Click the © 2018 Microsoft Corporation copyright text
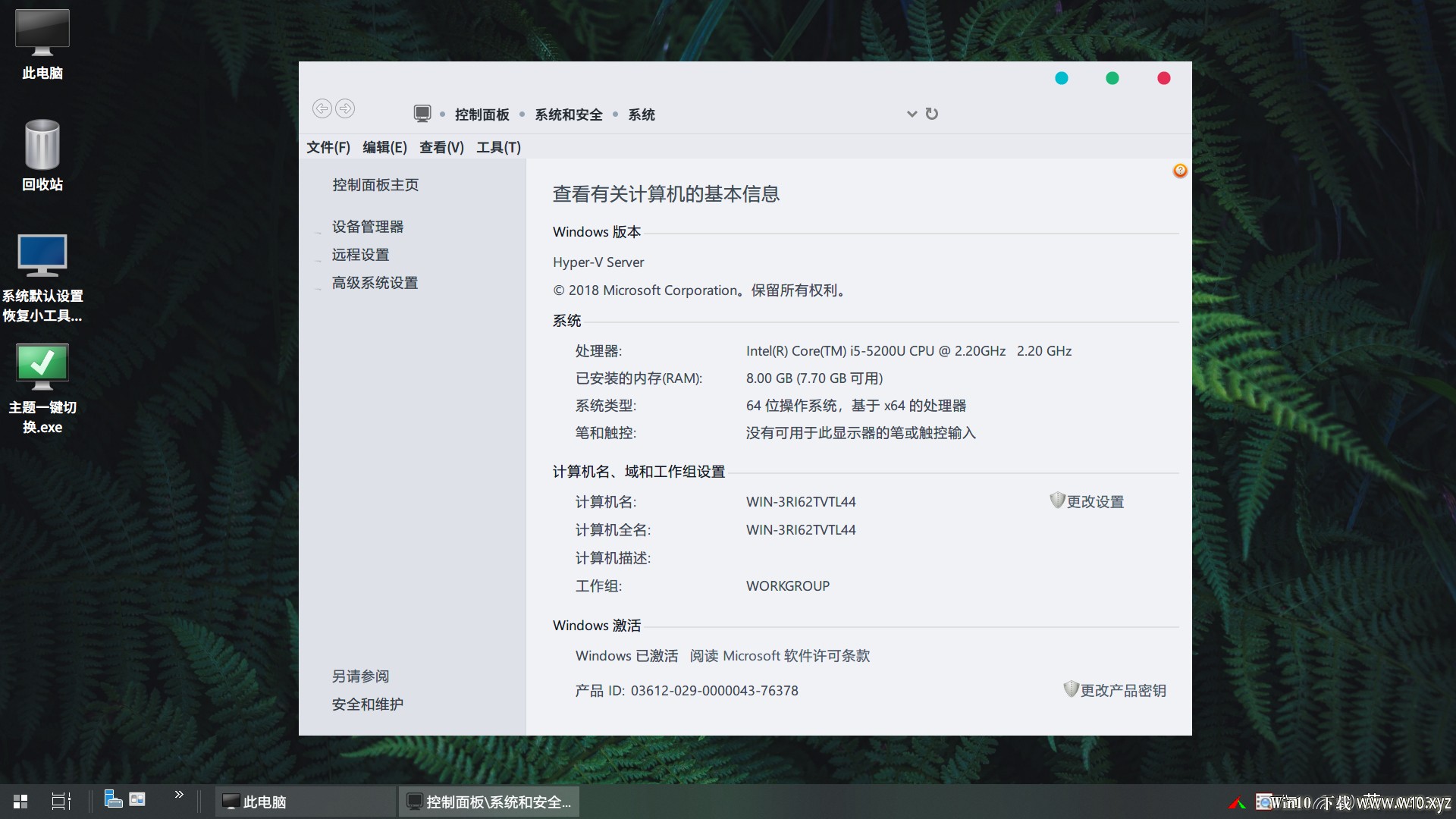The width and height of the screenshot is (1456, 819). click(x=700, y=290)
